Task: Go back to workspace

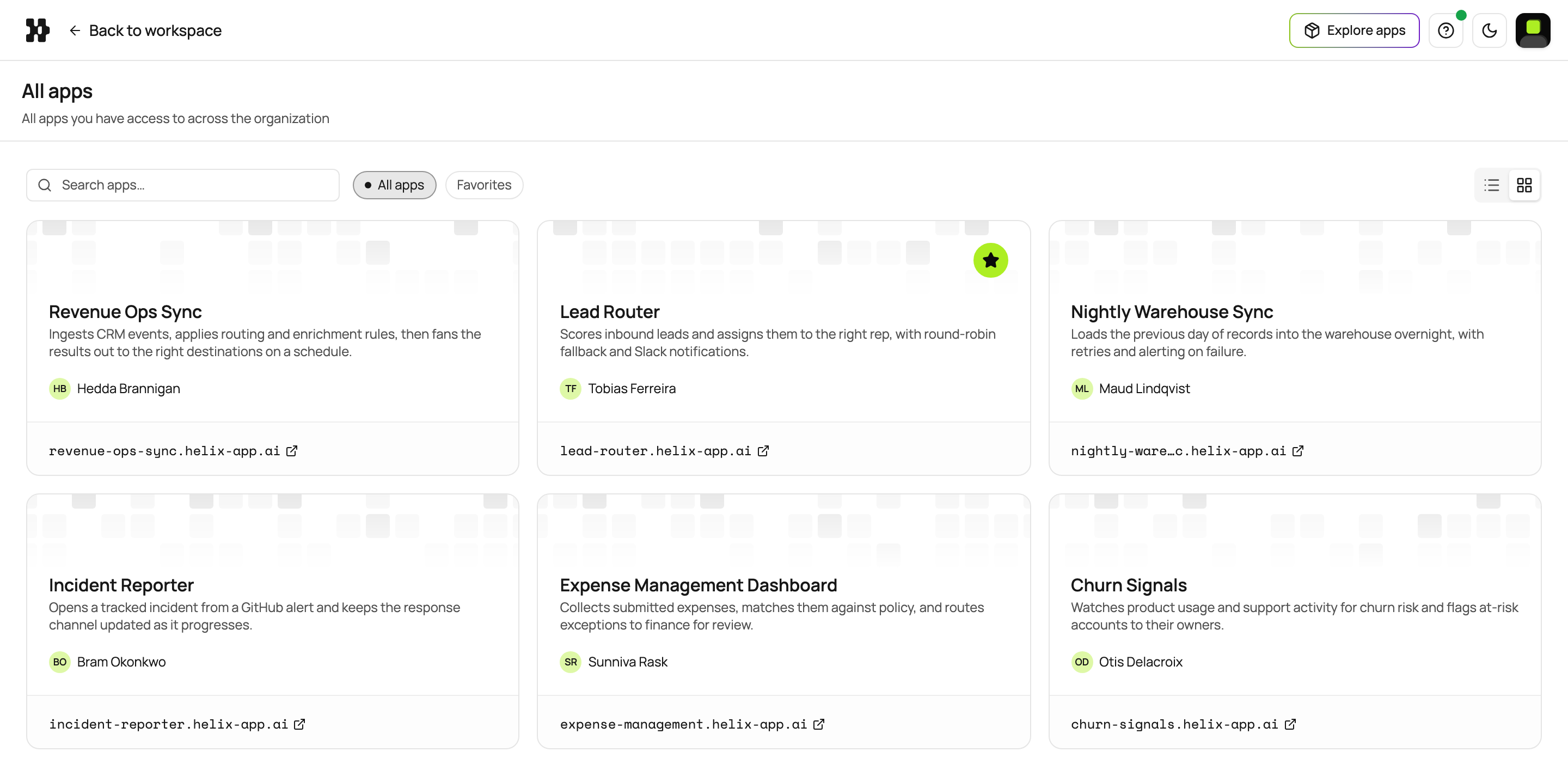Action: (x=145, y=30)
